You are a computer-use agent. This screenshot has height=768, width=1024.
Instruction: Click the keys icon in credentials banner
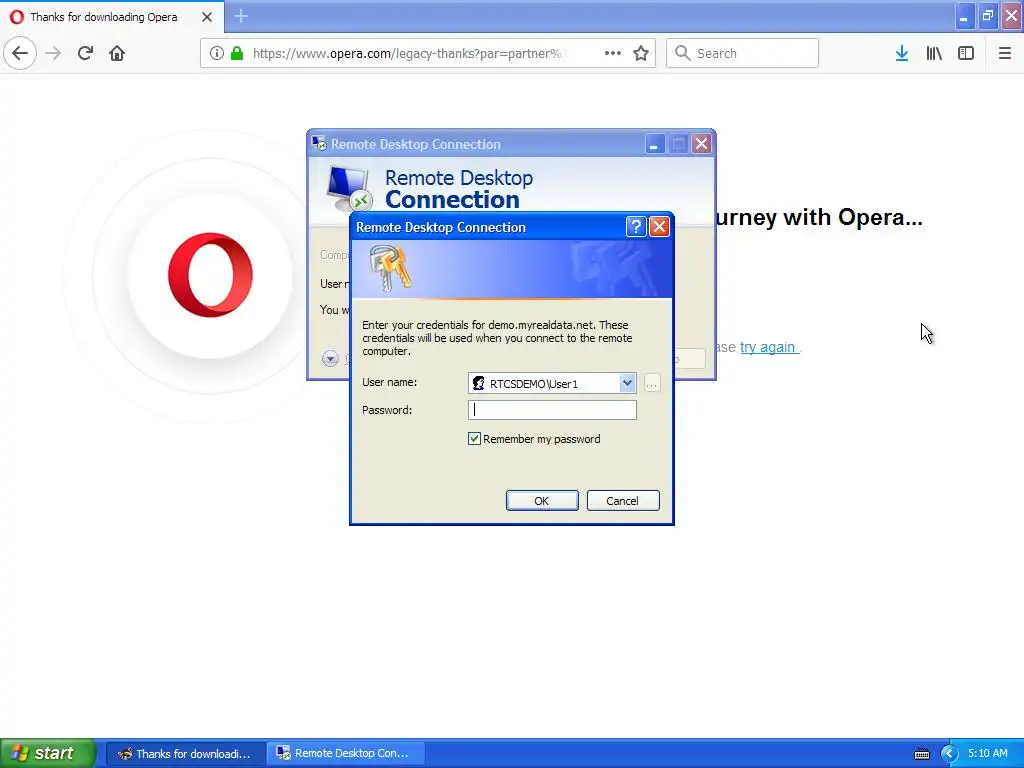(390, 268)
